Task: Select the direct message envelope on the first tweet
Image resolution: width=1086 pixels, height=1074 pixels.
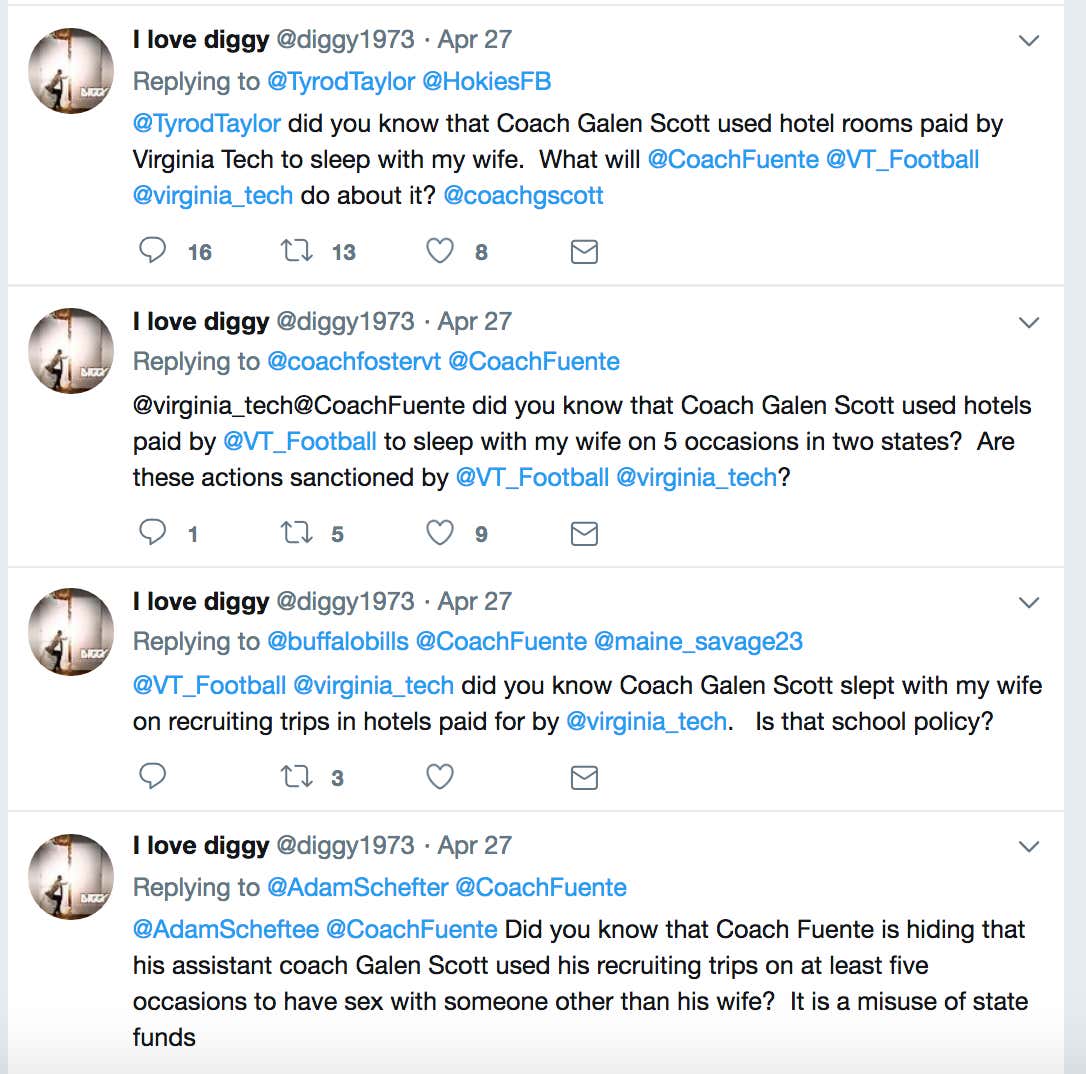Action: point(584,251)
